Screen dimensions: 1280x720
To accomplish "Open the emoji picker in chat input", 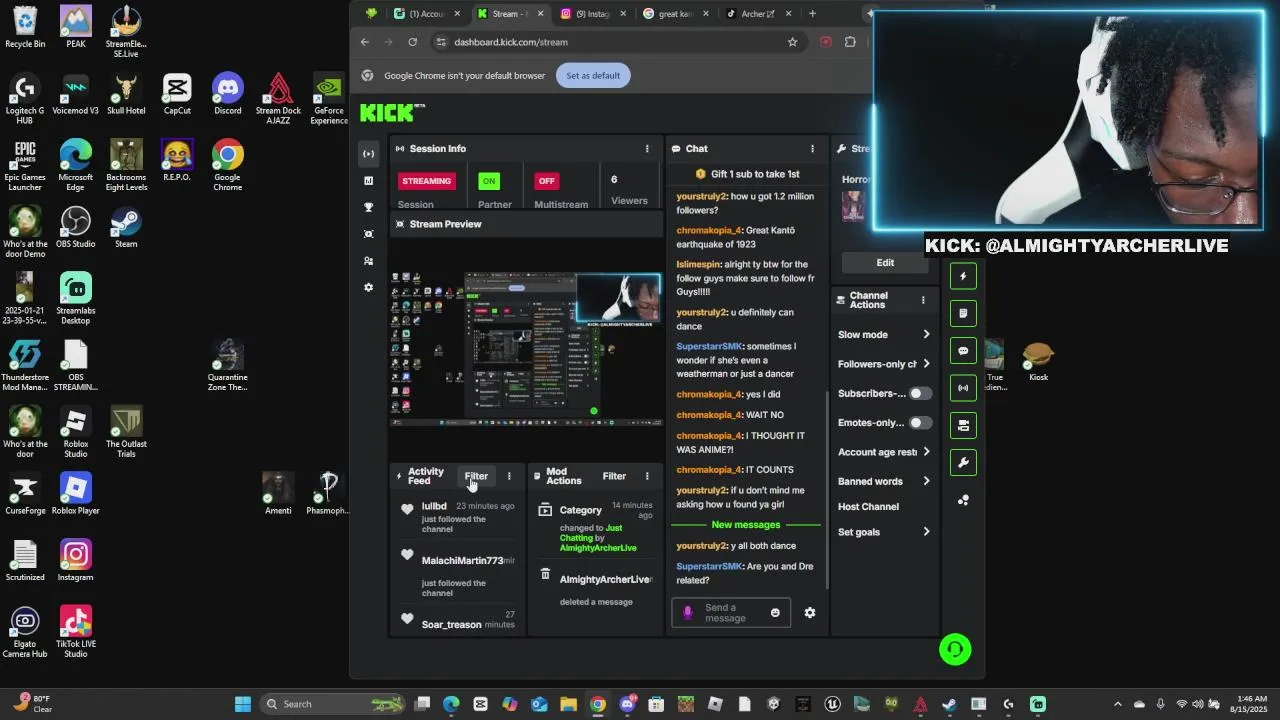I will (x=775, y=613).
